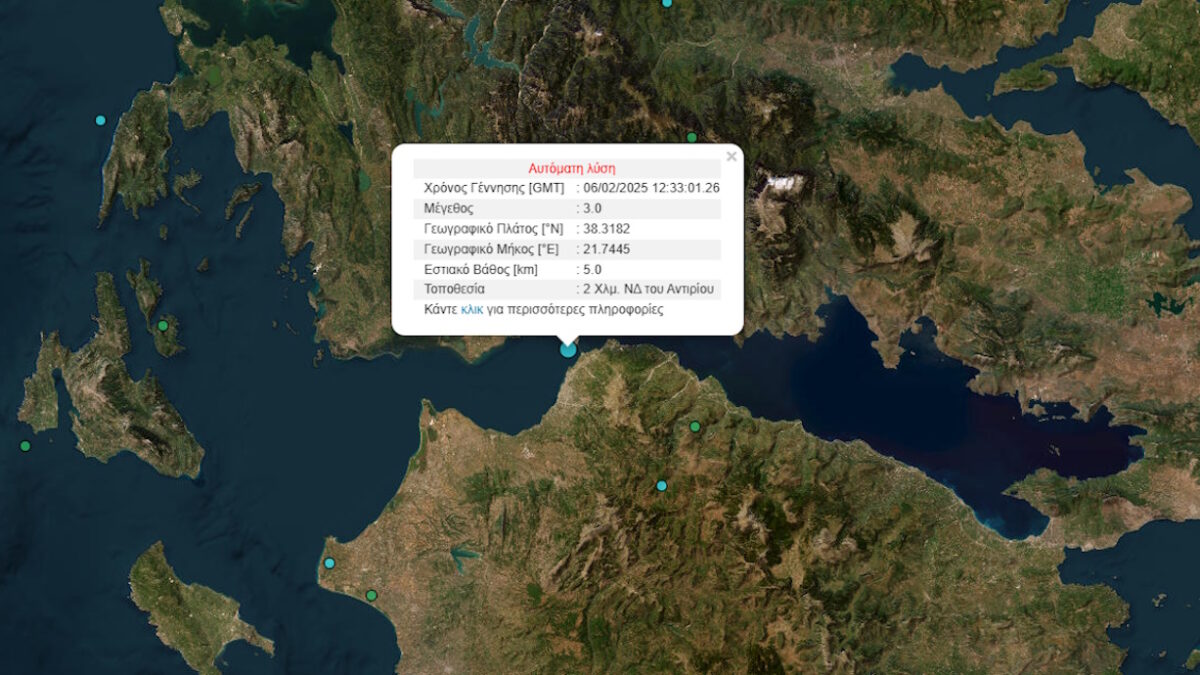Screen dimensions: 1200x675
Task: Click the latitude value 38.3182
Action: point(607,229)
